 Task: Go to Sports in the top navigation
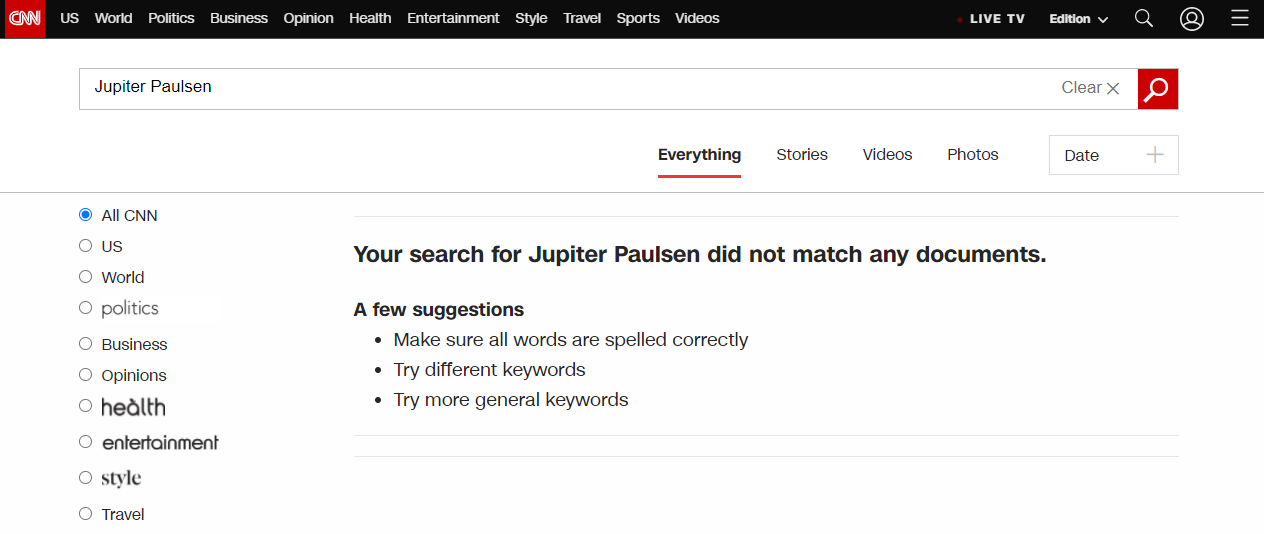[638, 19]
